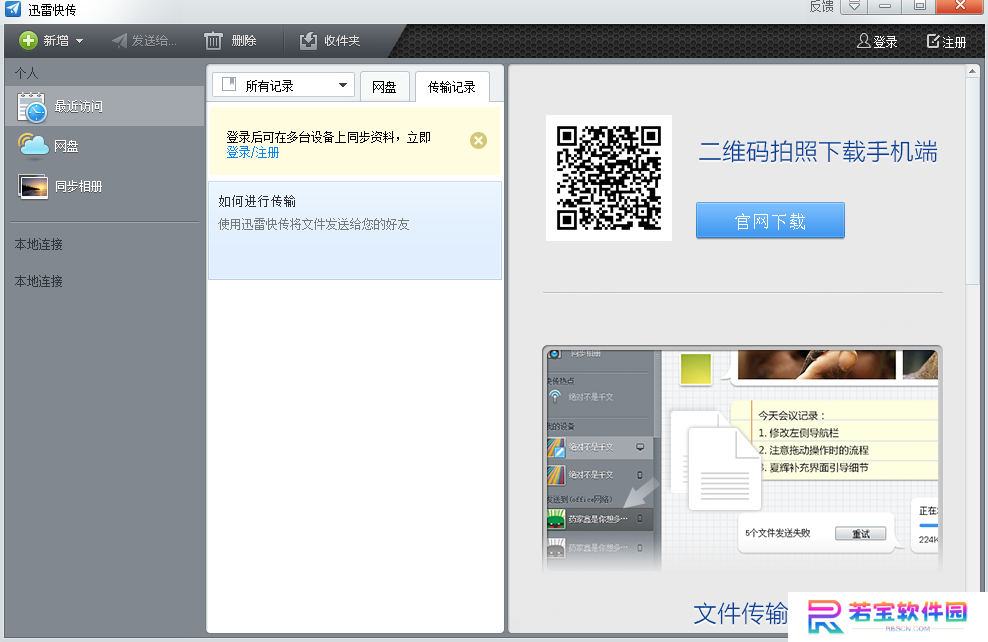This screenshot has width=988, height=642.
Task: Click the 使用迅雷快传将文件发送给您的好友 description
Action: tap(314, 224)
